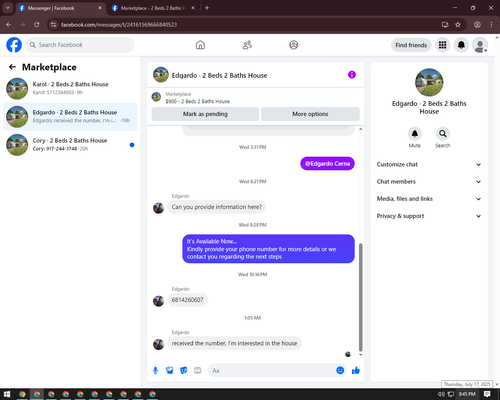Viewport: 500px width, 400px height.
Task: Open conversation info purple icon
Action: click(x=352, y=75)
